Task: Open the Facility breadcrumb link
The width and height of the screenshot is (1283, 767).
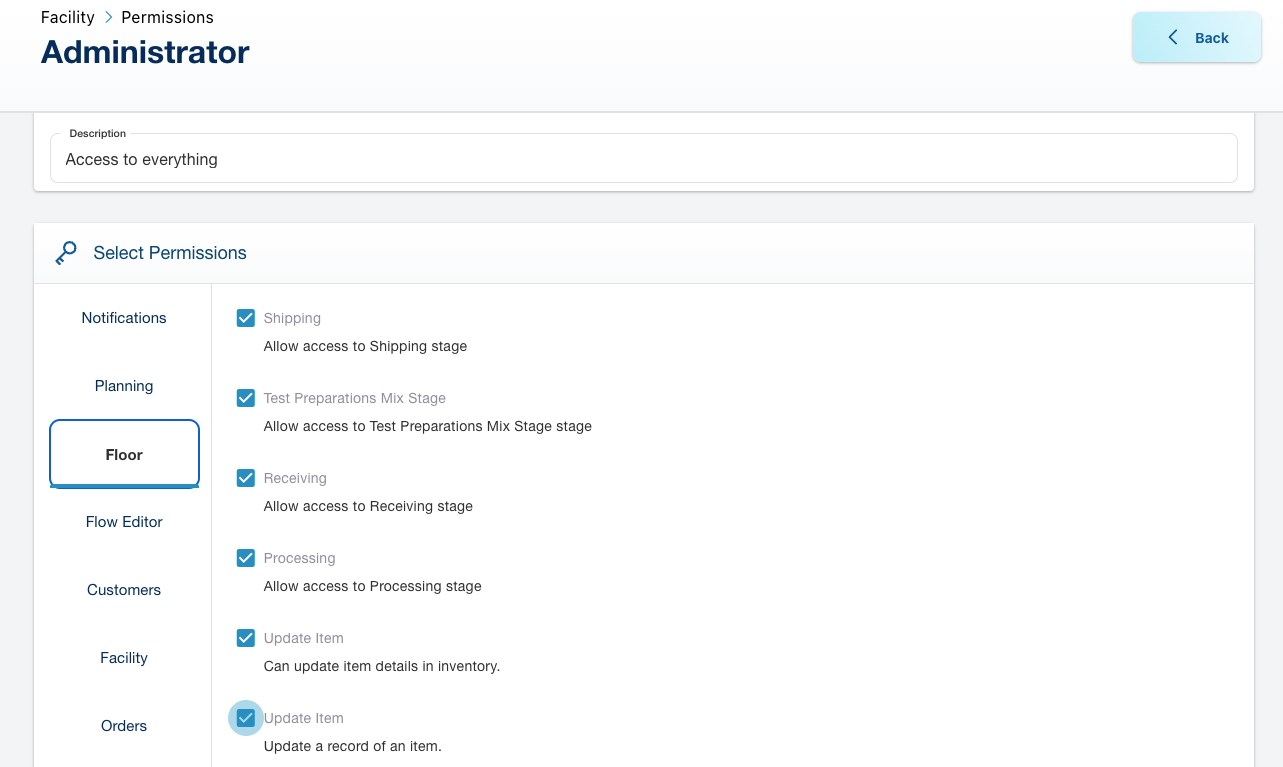Action: [x=67, y=17]
